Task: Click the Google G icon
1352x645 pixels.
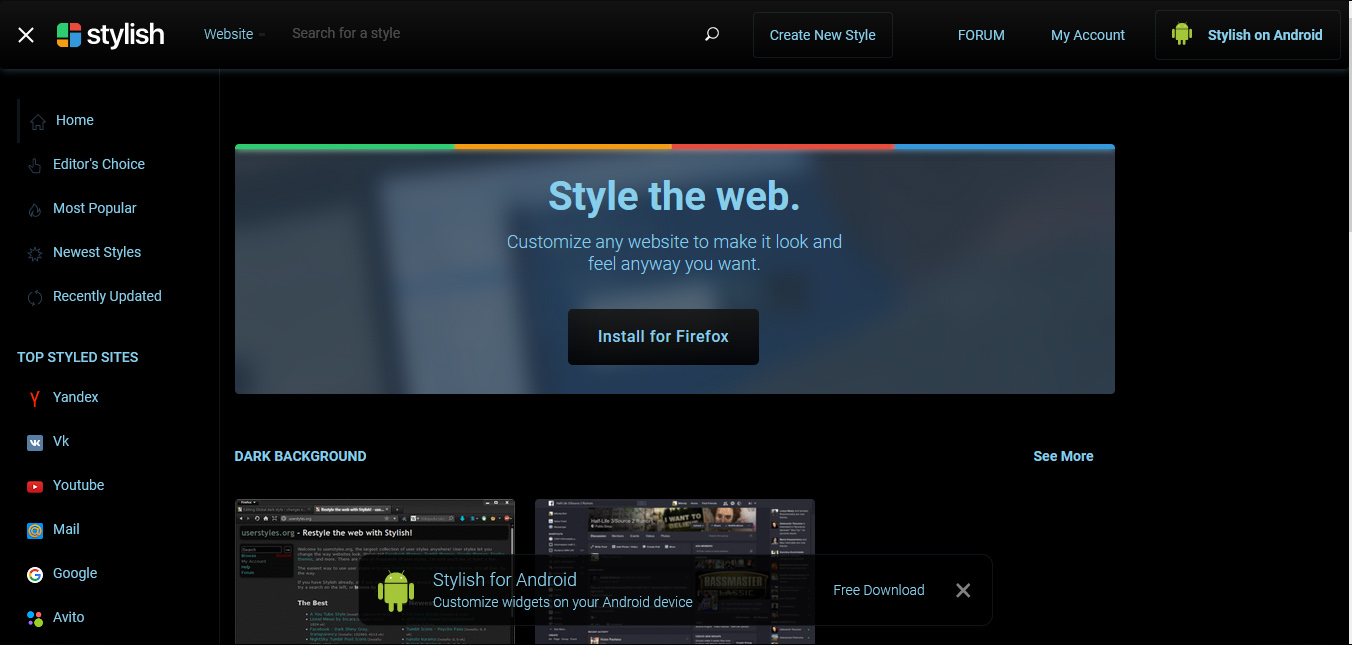Action: 35,575
